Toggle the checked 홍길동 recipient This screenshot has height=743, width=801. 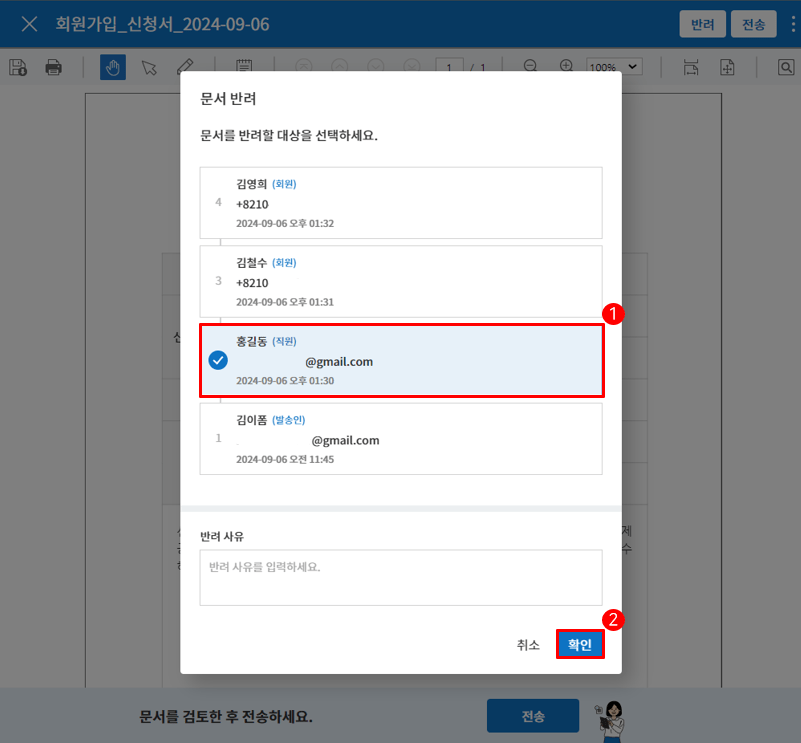[x=402, y=360]
